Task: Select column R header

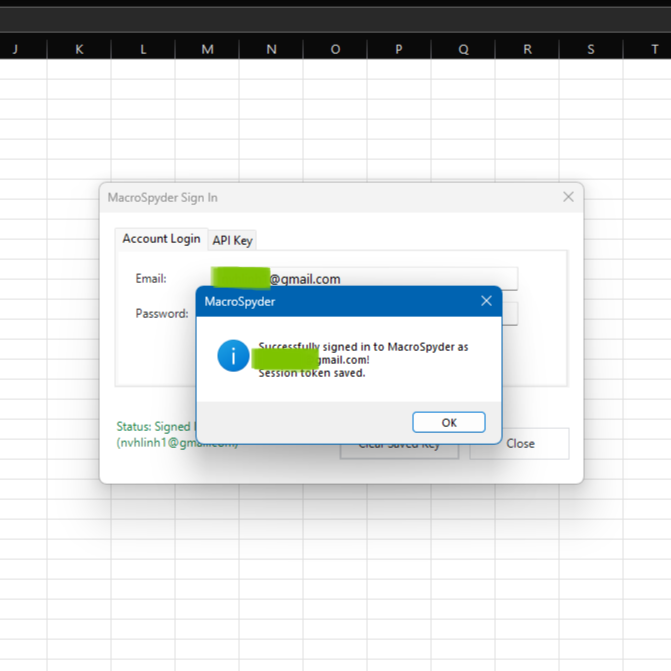Action: pos(527,49)
